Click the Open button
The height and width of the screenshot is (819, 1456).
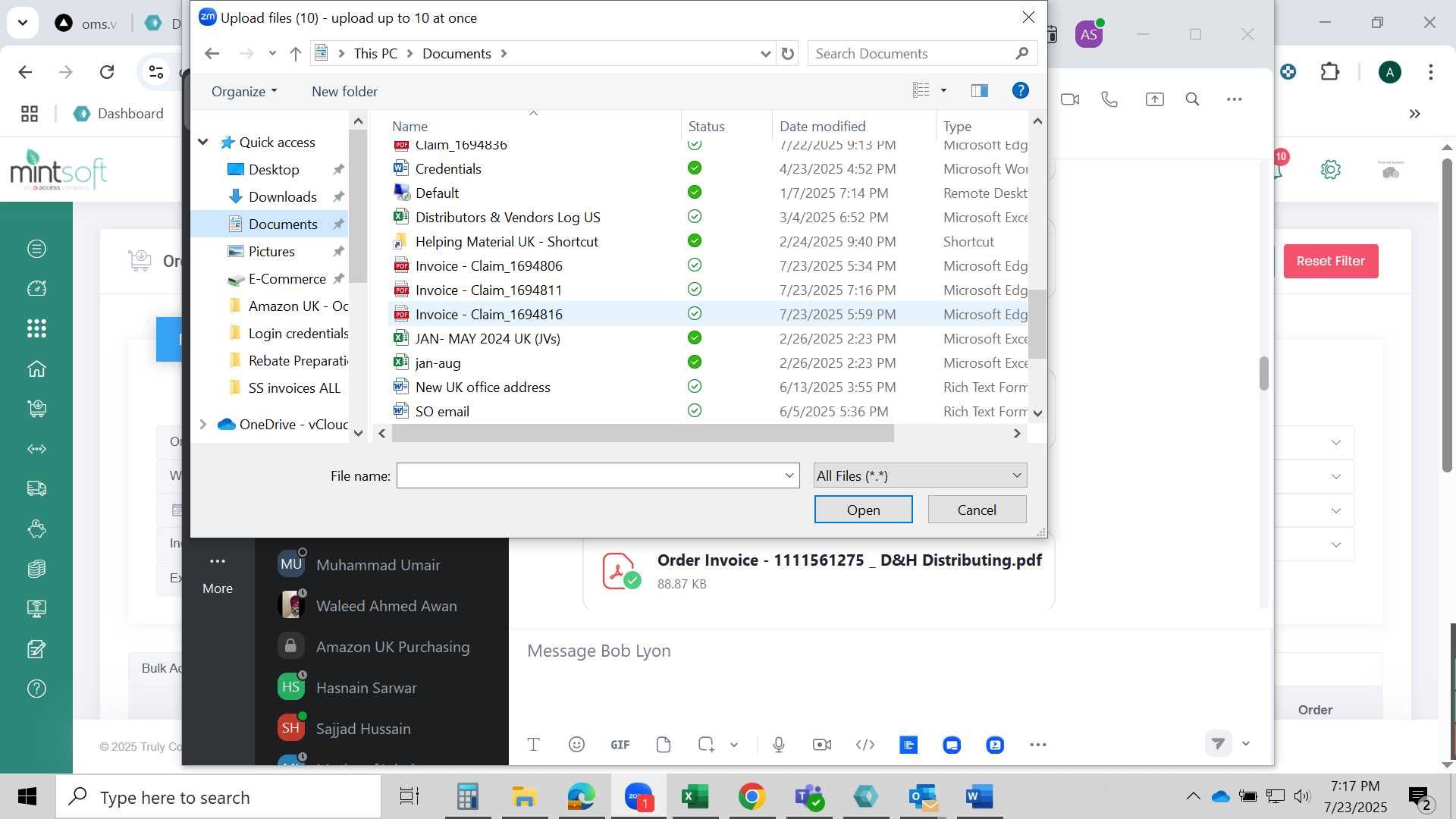(863, 510)
